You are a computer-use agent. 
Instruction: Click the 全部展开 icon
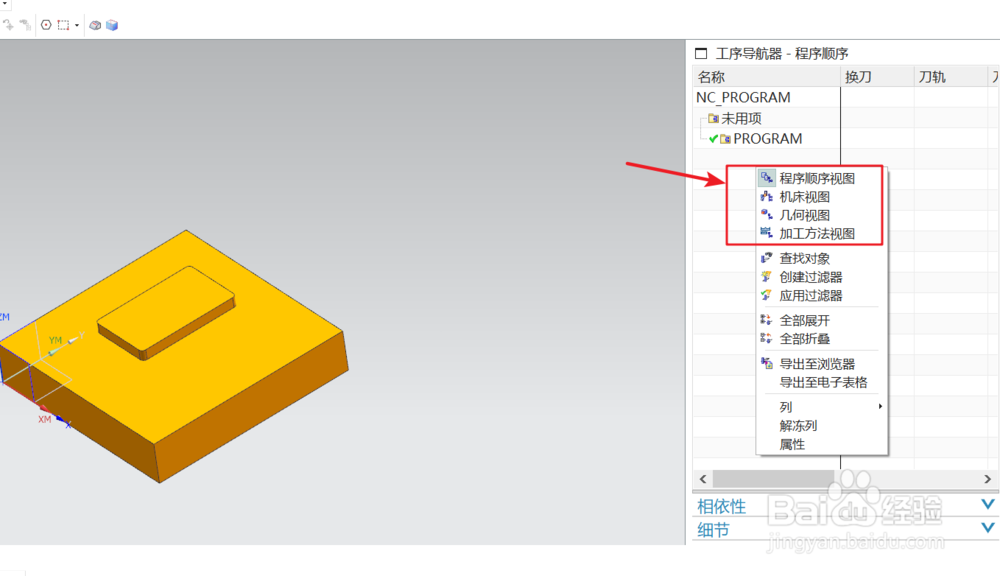(x=767, y=320)
